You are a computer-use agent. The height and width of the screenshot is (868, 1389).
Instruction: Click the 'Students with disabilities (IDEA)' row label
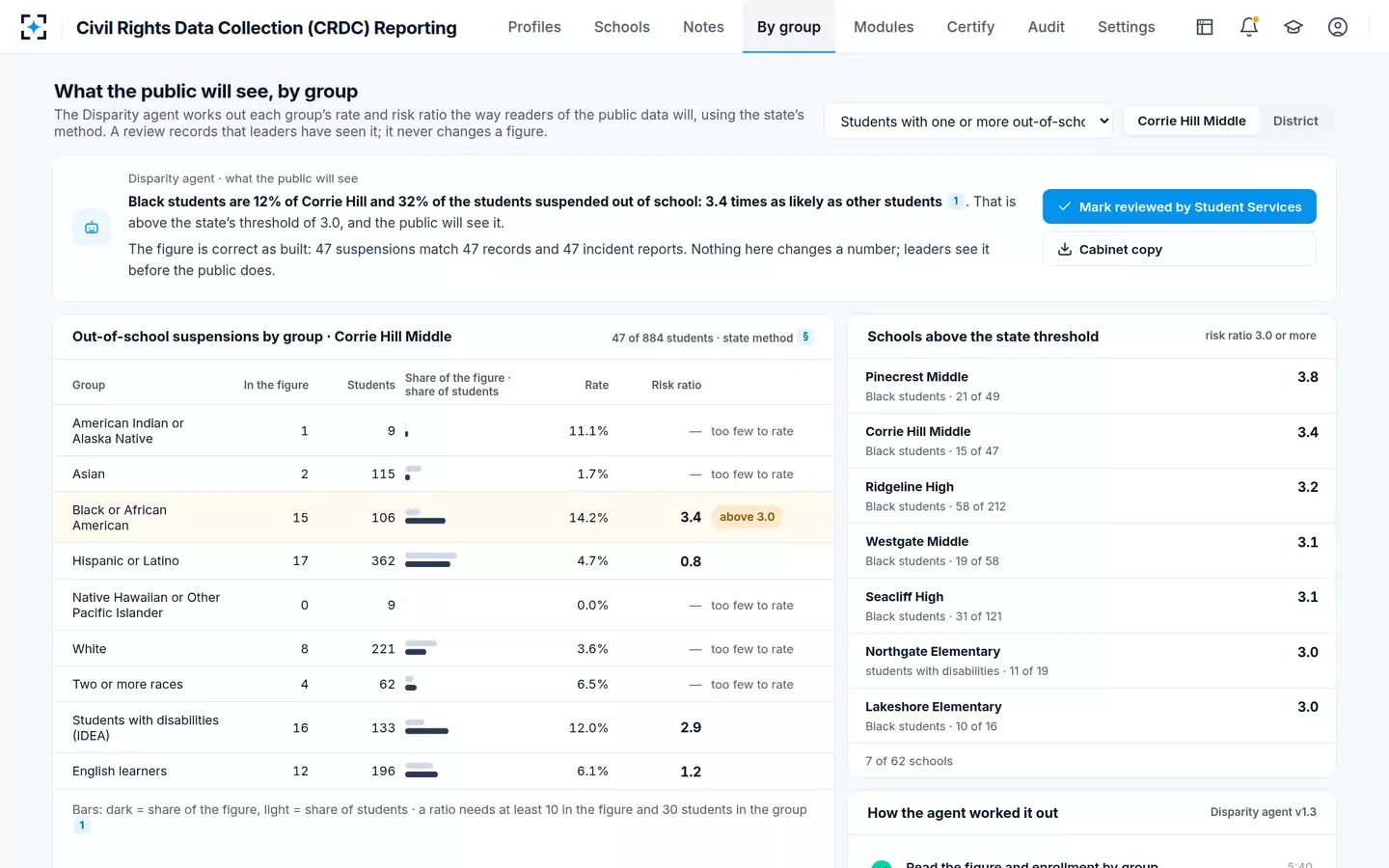click(146, 728)
